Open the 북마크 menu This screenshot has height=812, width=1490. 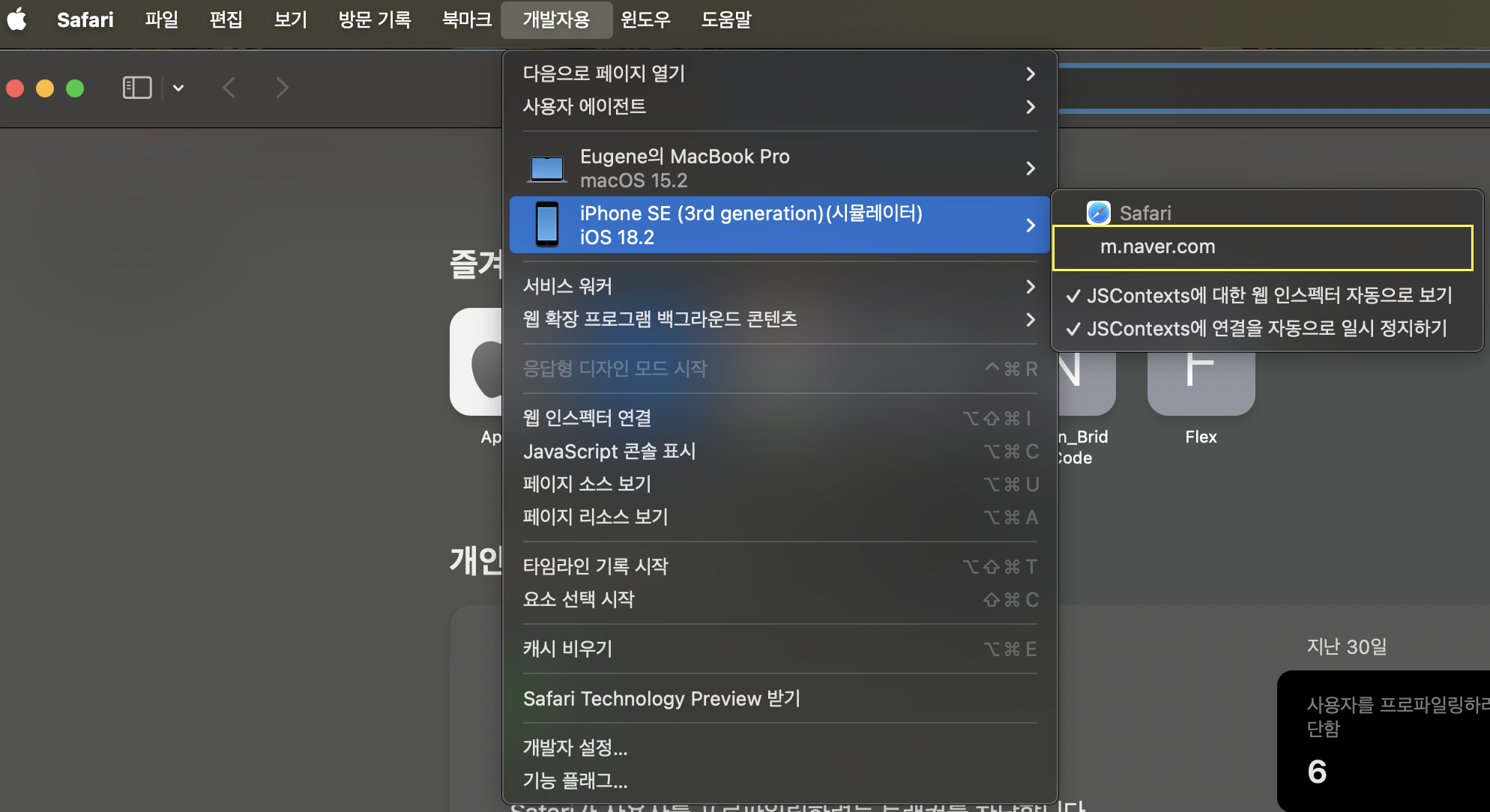[466, 19]
